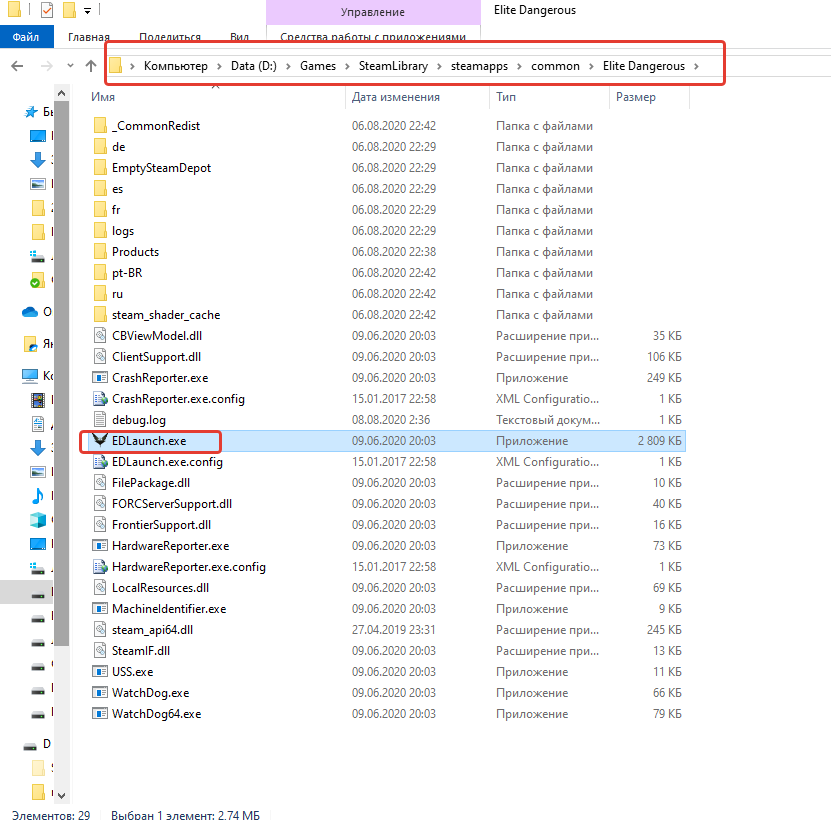The image size is (831, 820).
Task: Select the LocalResources.dll file name
Action: click(161, 587)
